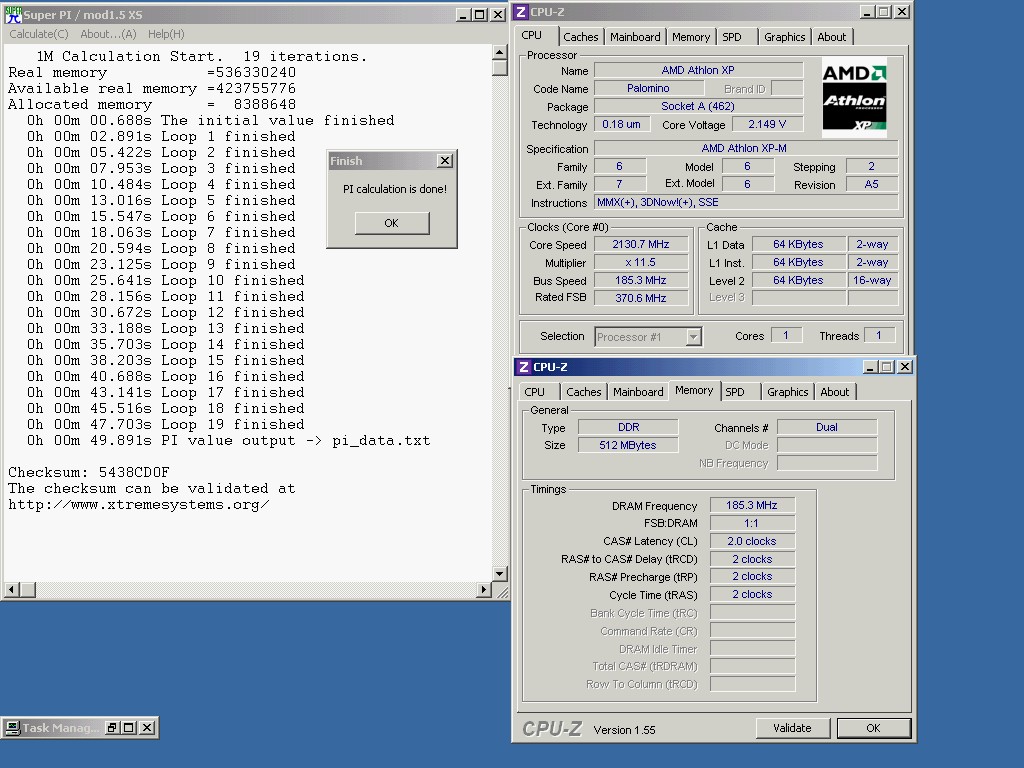The height and width of the screenshot is (768, 1024).
Task: Switch to Graphics tab in upper CPU-Z window
Action: pyautogui.click(x=784, y=37)
